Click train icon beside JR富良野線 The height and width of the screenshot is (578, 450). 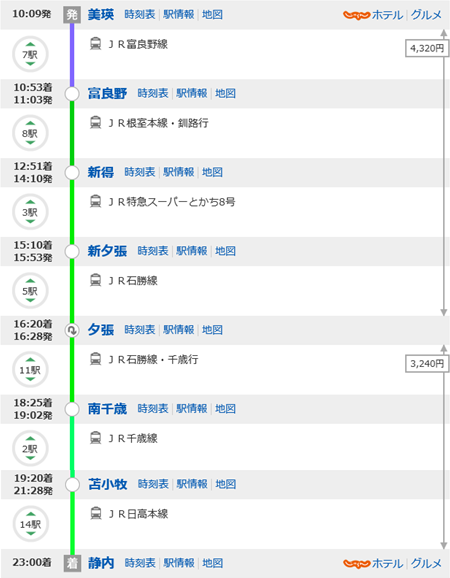tap(95, 43)
